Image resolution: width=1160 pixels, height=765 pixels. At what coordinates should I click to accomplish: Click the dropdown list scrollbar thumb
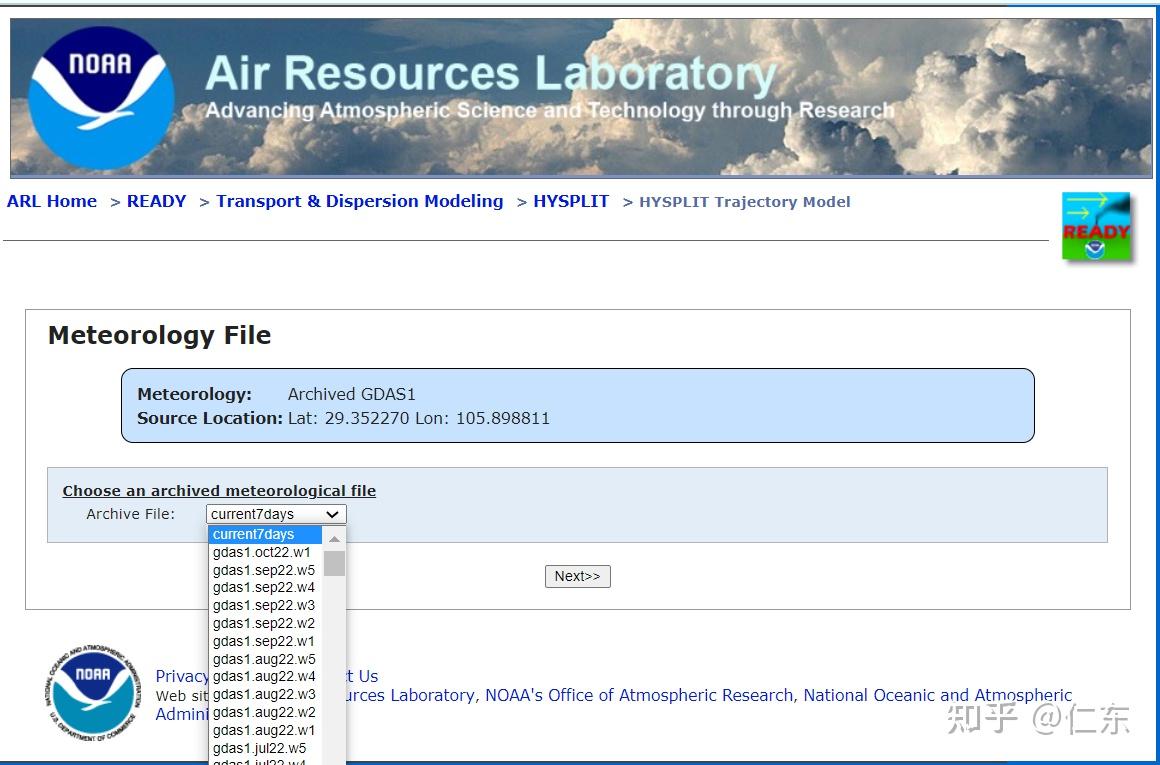pyautogui.click(x=334, y=563)
